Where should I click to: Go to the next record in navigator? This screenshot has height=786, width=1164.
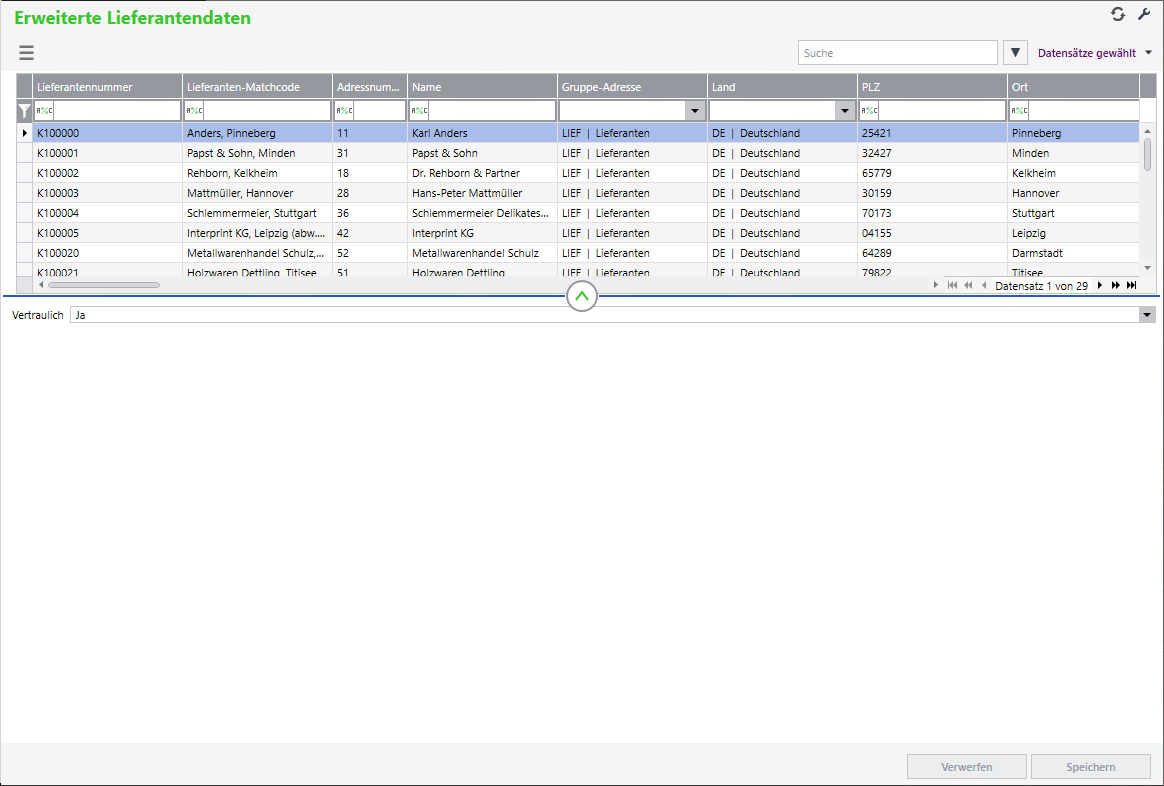coord(1100,285)
